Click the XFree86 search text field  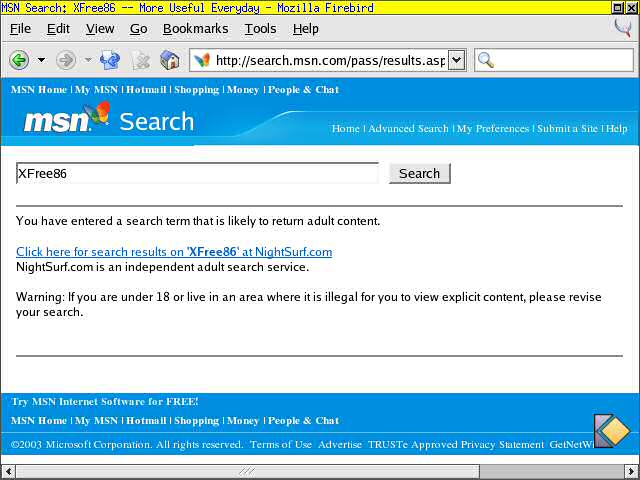pos(197,173)
